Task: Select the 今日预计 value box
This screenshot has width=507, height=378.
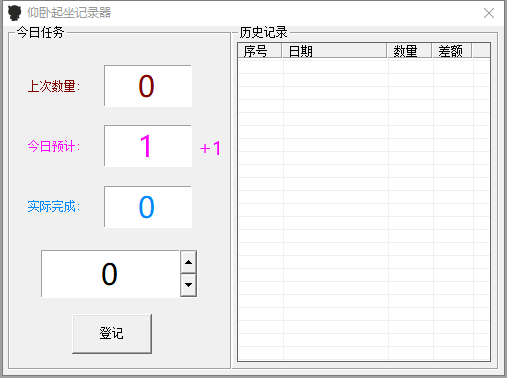Action: 148,146
